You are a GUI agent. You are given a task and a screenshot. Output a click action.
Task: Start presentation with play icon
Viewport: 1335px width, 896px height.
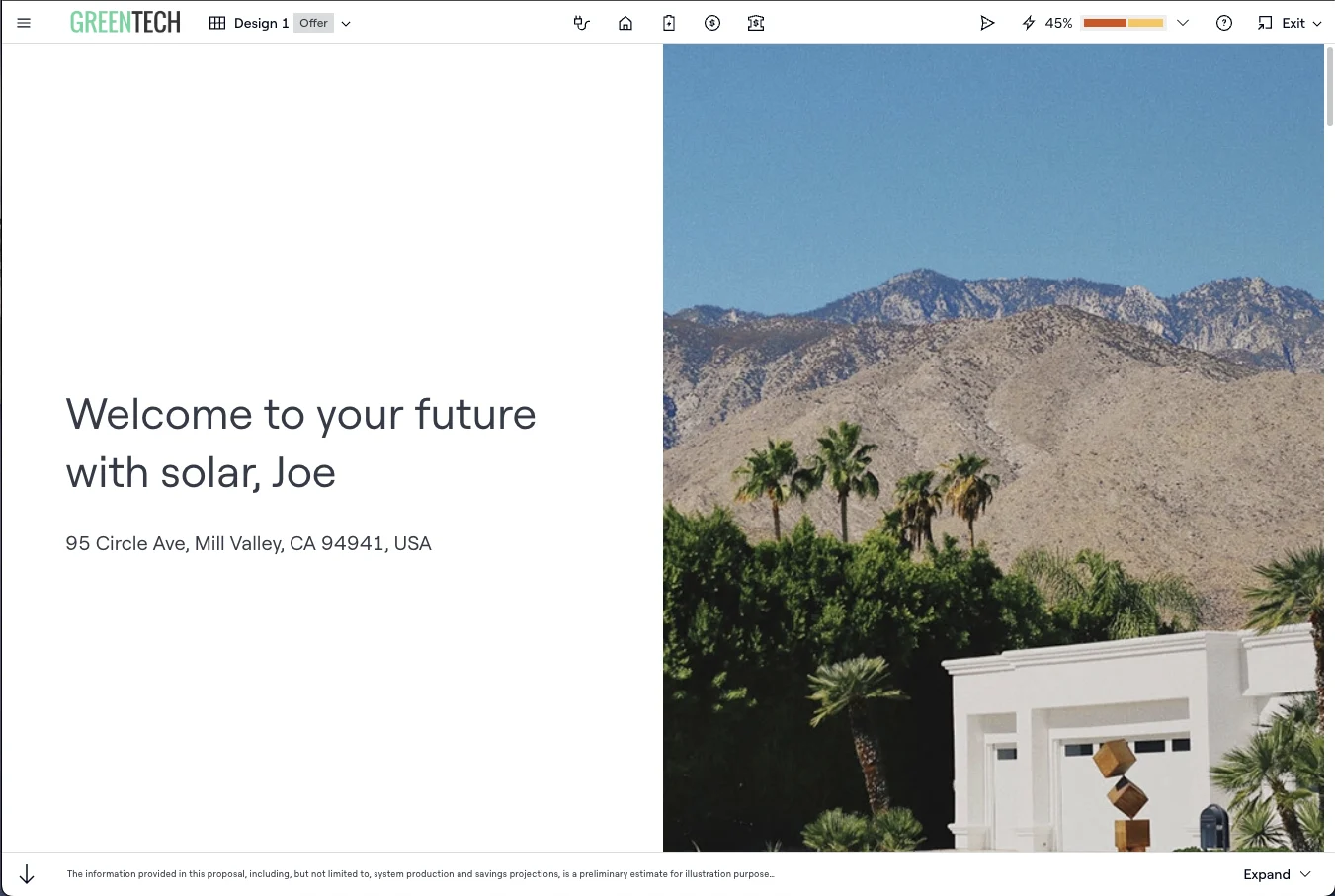tap(987, 23)
